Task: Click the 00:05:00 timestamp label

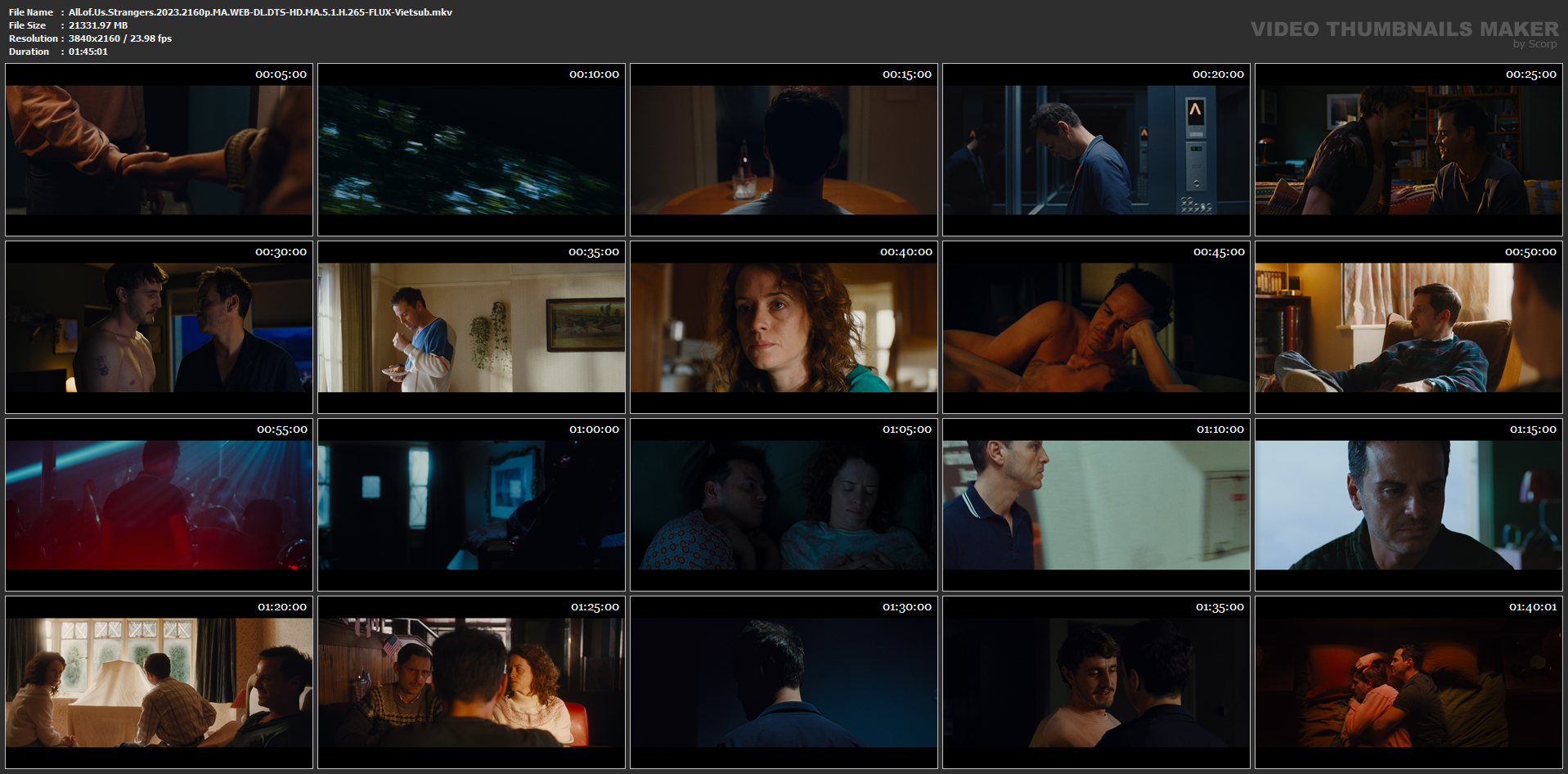Action: click(281, 74)
